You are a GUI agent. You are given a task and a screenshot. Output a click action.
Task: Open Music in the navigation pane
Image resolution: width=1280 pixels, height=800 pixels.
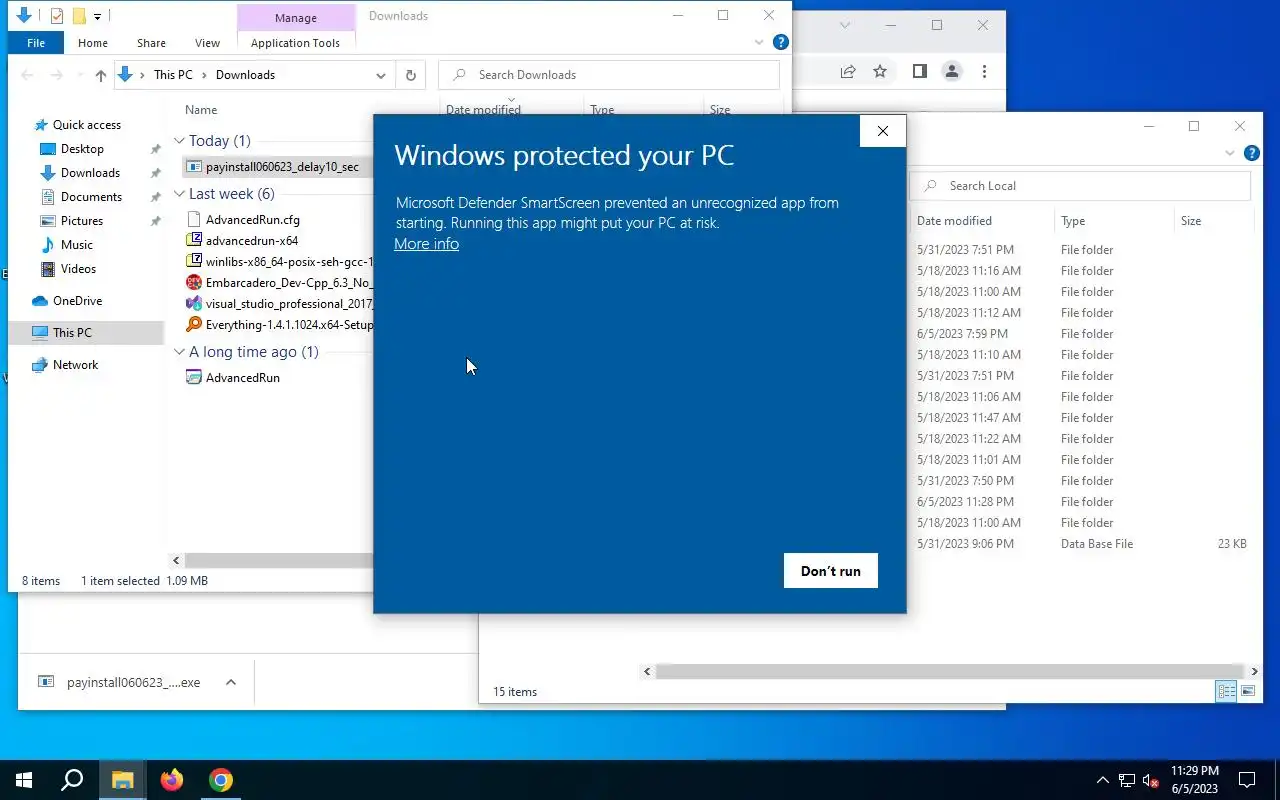point(77,245)
